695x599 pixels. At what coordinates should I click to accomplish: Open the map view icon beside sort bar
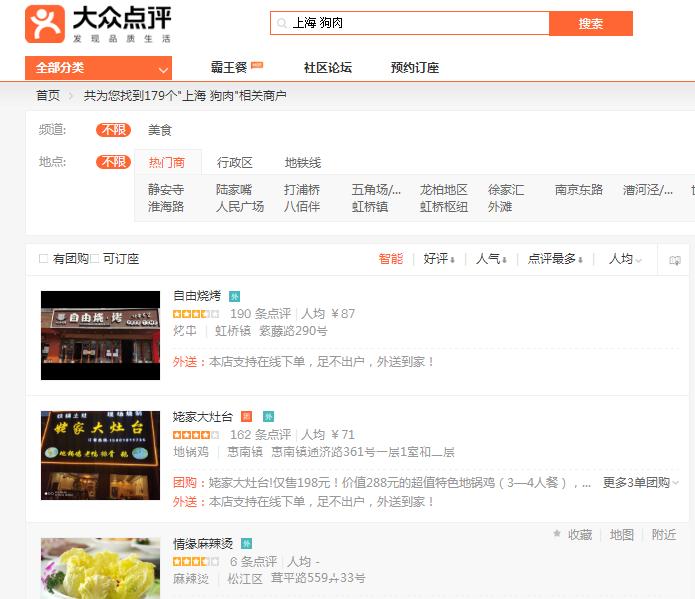(675, 260)
